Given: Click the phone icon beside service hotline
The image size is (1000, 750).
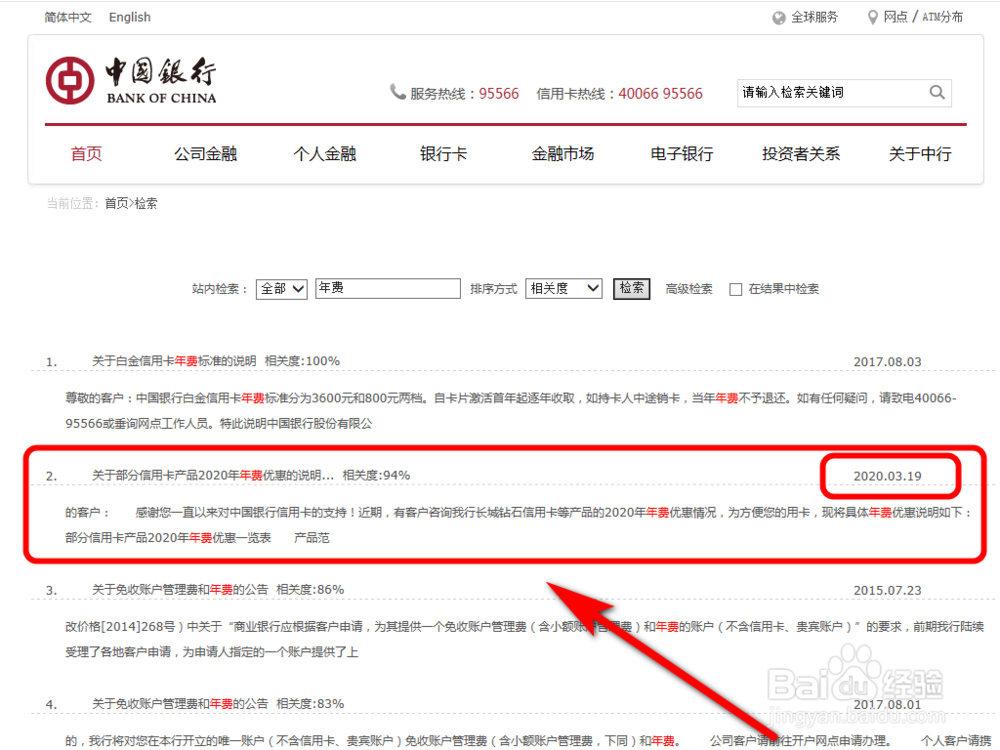Looking at the screenshot, I should 397,92.
